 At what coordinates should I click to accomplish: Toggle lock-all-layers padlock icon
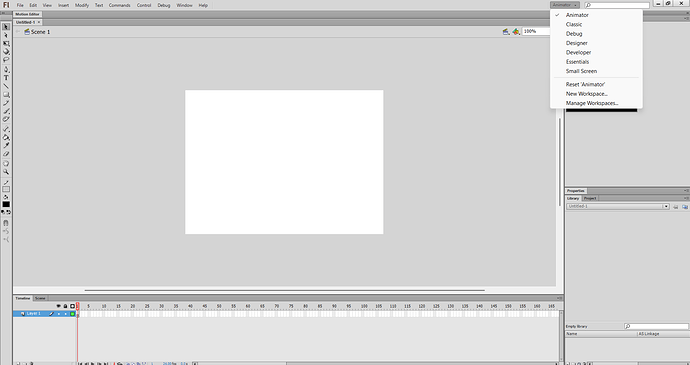click(65, 306)
